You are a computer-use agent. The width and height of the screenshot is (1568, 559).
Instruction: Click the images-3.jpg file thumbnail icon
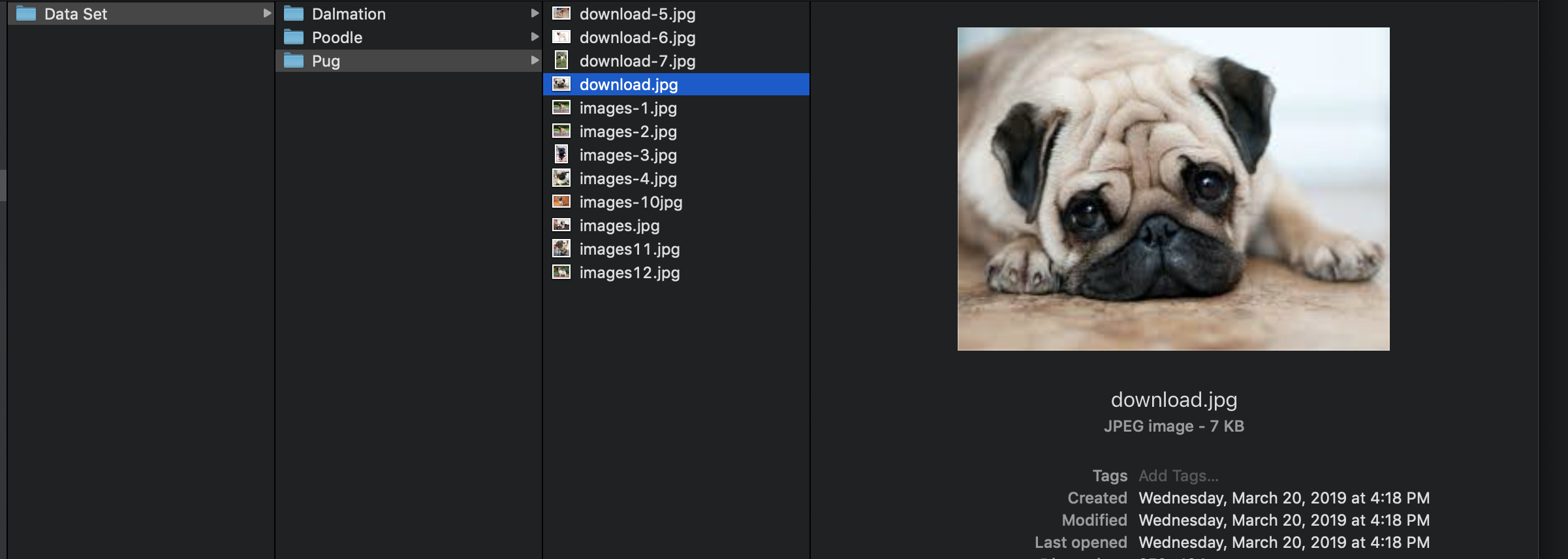tap(561, 155)
